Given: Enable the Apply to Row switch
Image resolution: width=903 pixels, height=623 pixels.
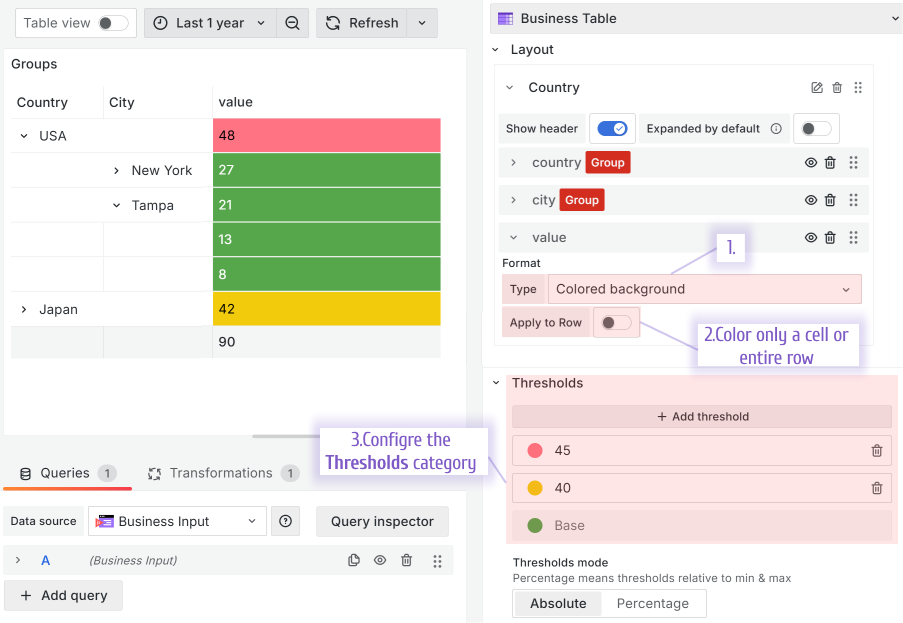Looking at the screenshot, I should tap(616, 323).
